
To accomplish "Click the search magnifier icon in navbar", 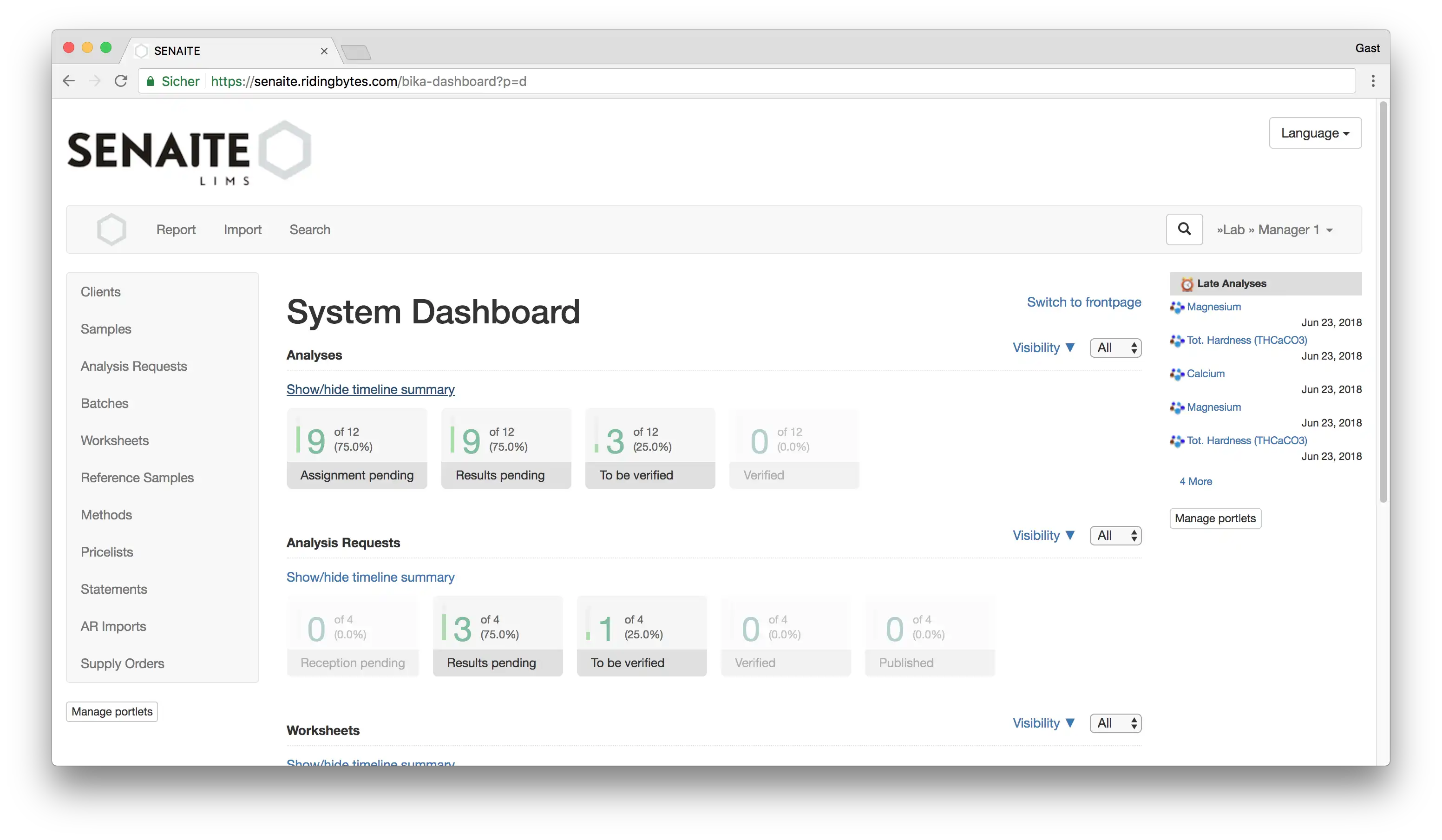I will coord(1184,229).
